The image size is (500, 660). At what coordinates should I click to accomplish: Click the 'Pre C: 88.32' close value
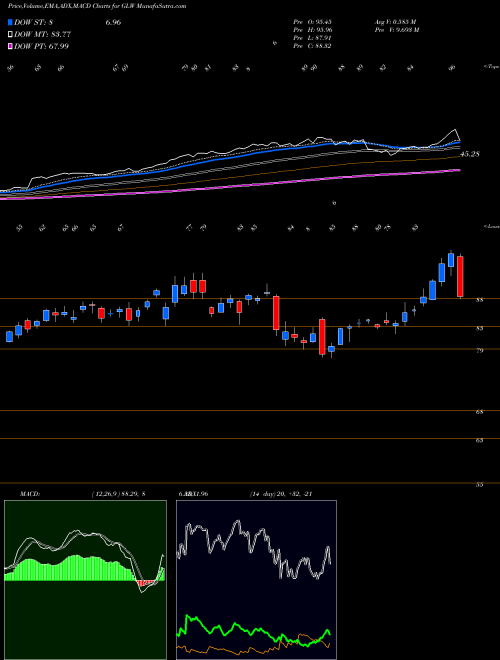[x=312, y=46]
